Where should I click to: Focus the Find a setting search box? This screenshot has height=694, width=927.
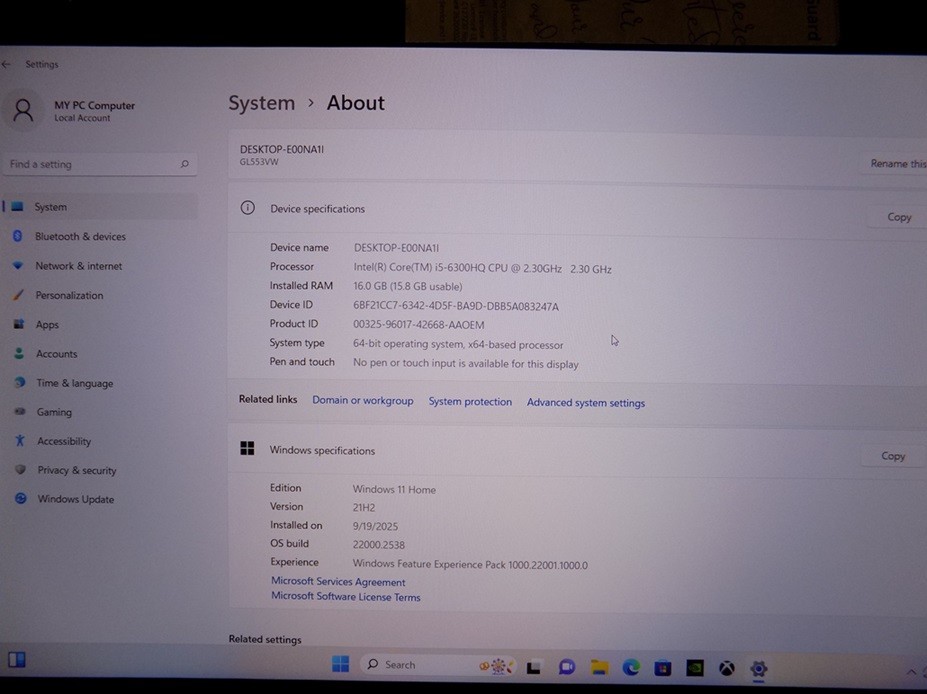101,164
